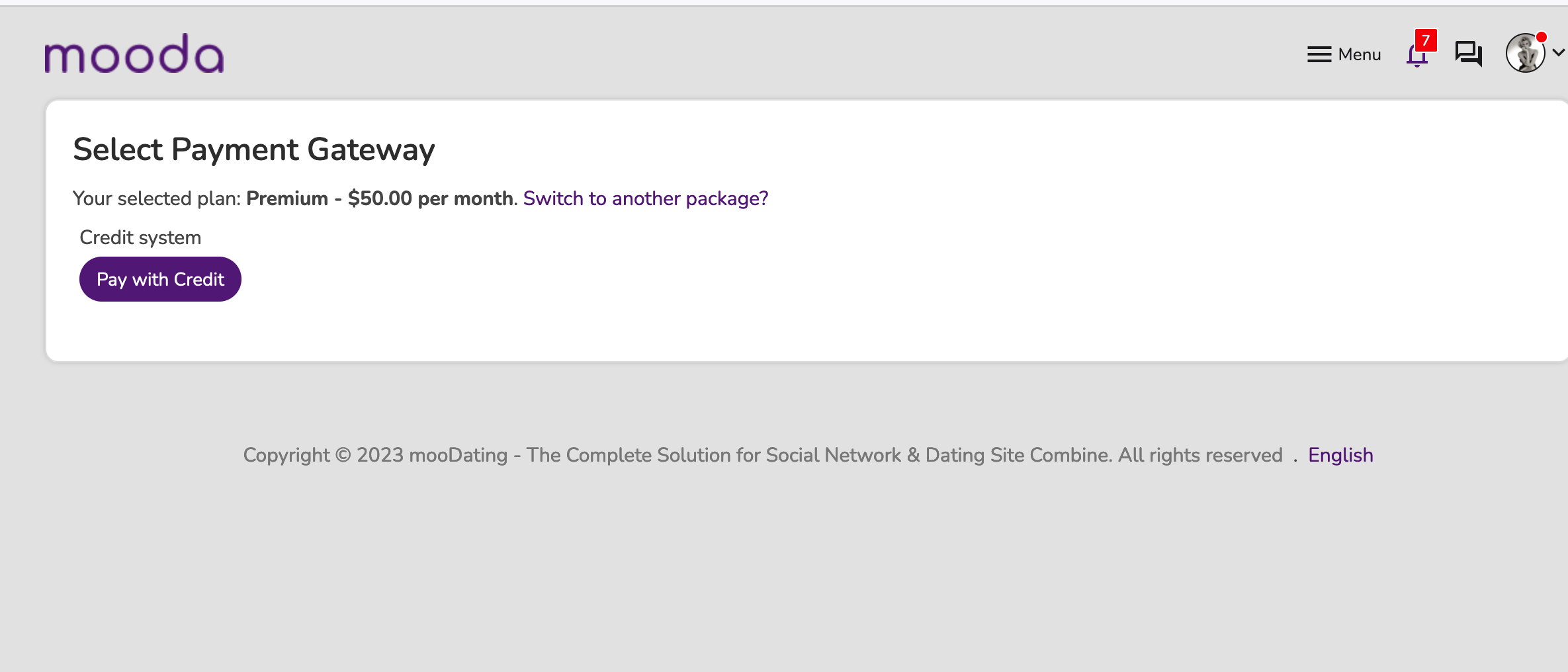Image resolution: width=1568 pixels, height=672 pixels.
Task: Click the Premium plan name text
Action: 287,198
